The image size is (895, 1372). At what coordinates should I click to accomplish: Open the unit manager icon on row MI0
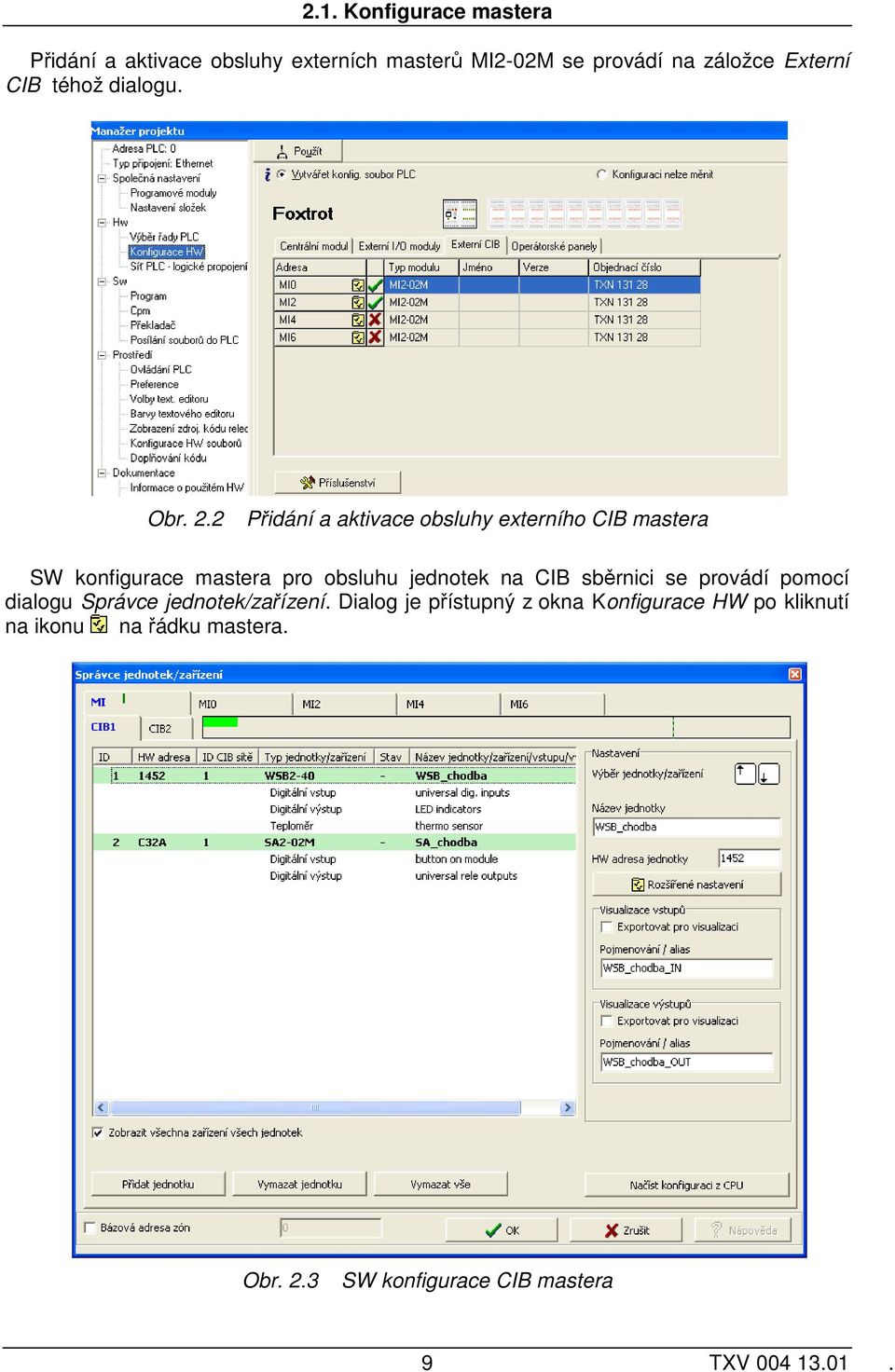coord(358,285)
